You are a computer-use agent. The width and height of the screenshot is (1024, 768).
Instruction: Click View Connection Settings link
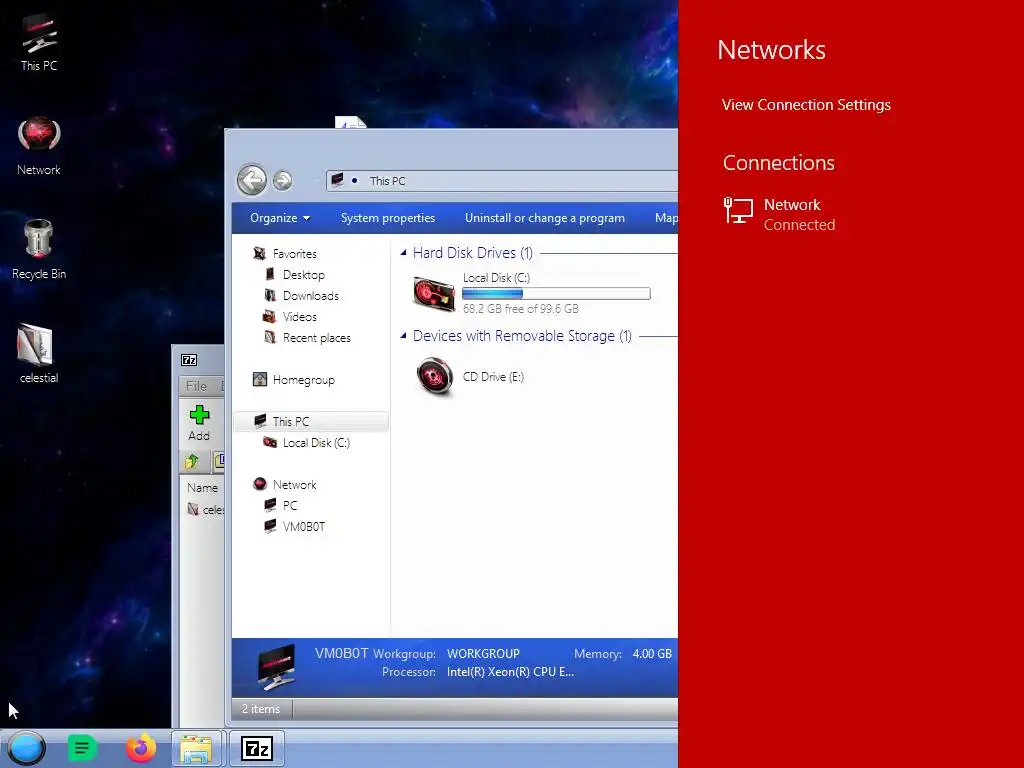(x=806, y=104)
